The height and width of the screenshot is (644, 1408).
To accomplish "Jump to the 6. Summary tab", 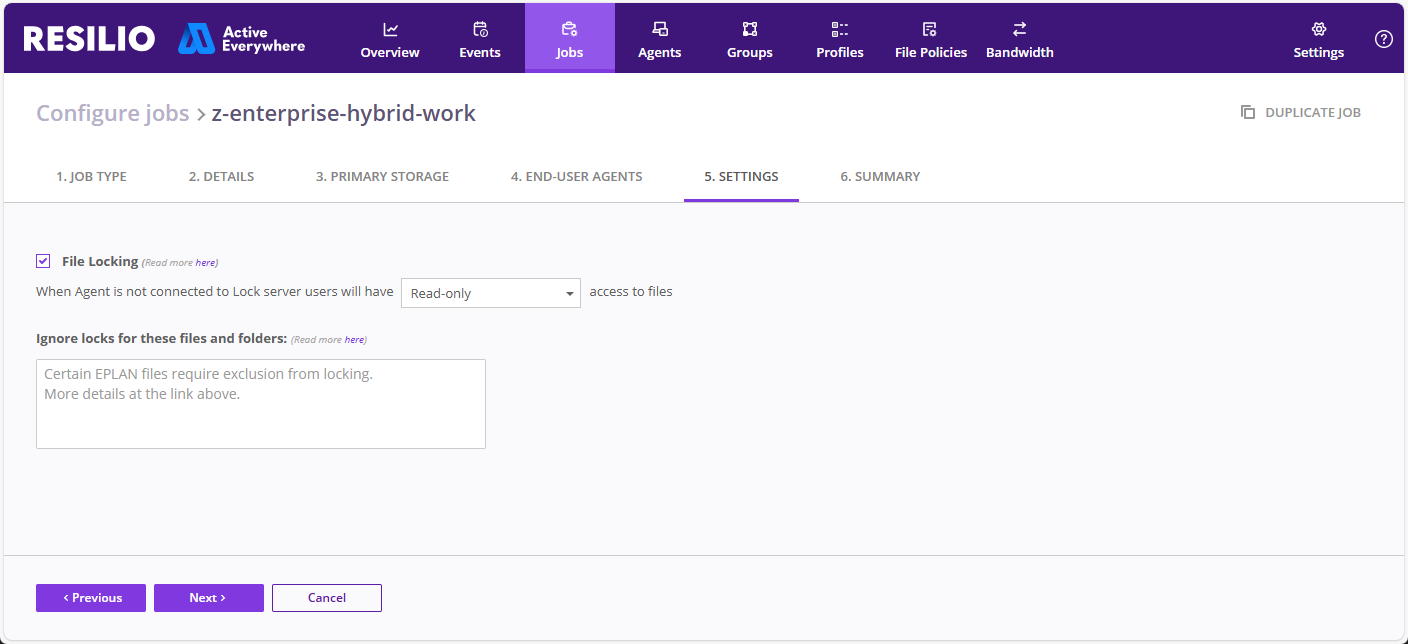I will (880, 176).
